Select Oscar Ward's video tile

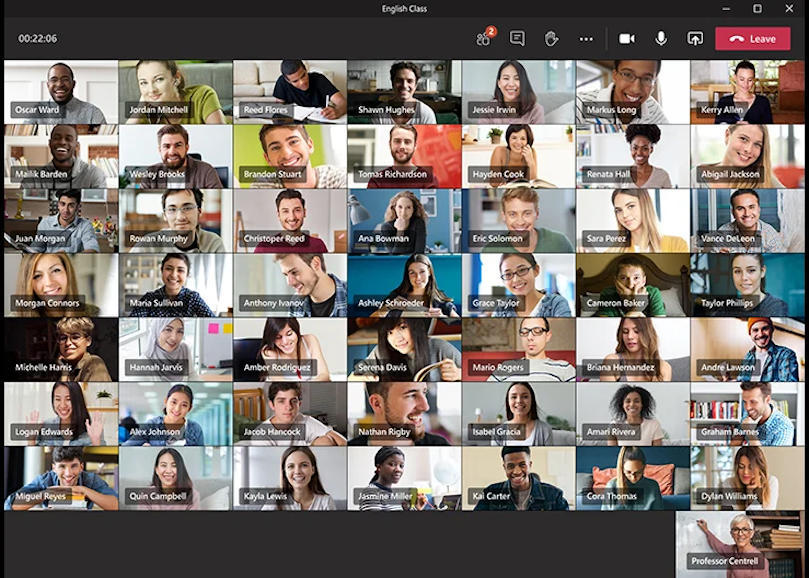click(61, 92)
